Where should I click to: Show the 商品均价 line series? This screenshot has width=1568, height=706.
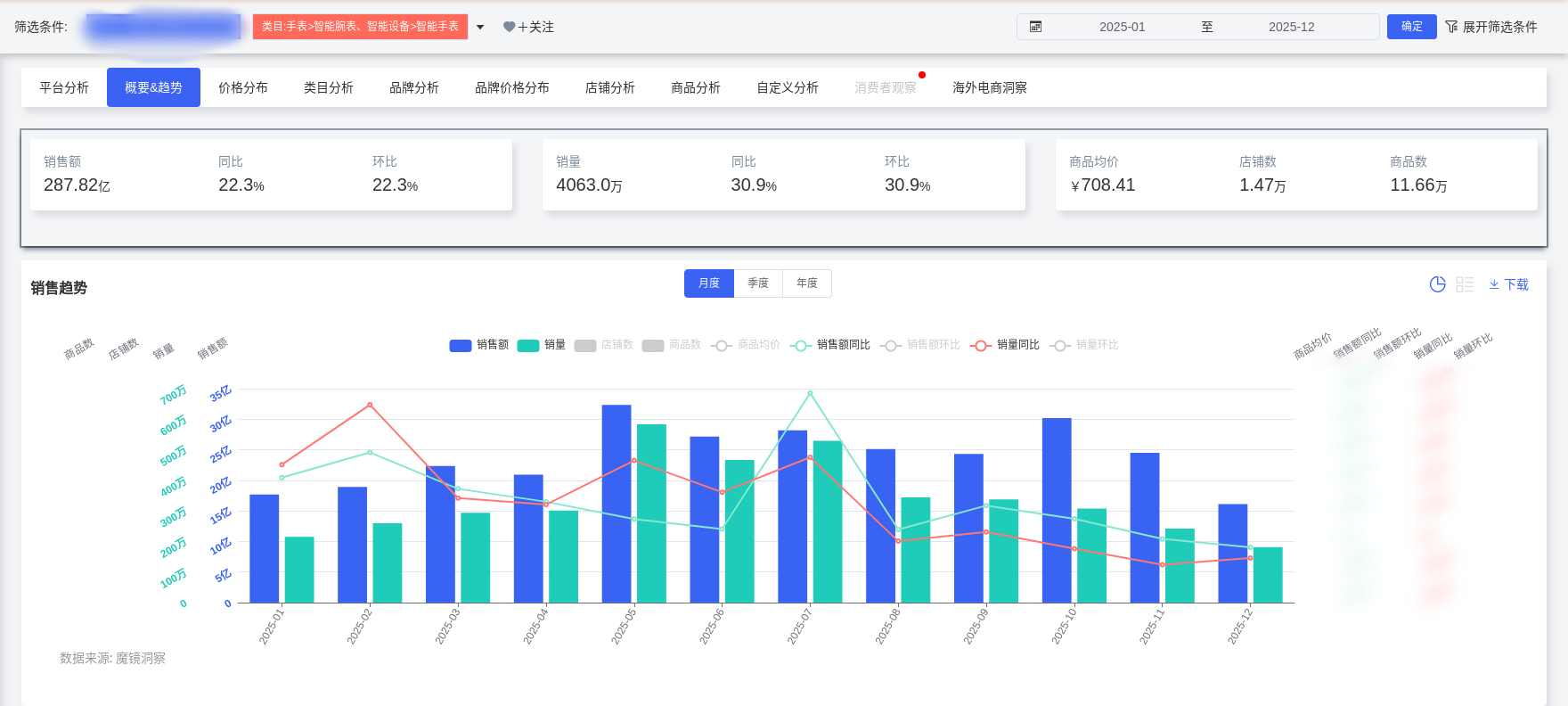coord(747,345)
